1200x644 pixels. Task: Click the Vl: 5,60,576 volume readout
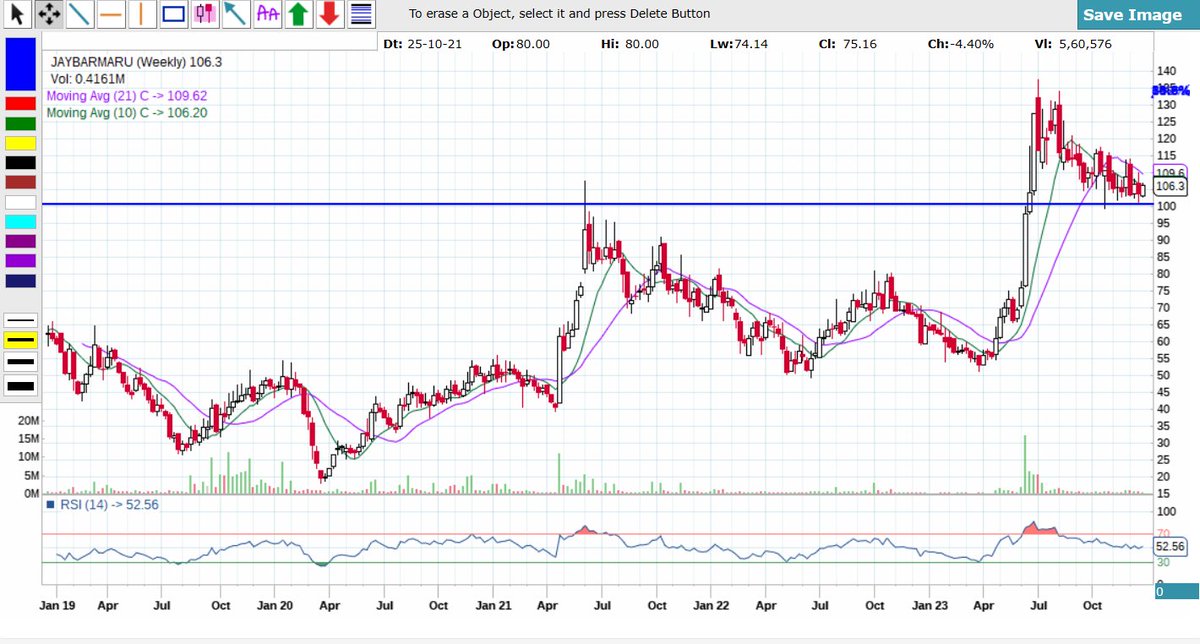point(1074,45)
